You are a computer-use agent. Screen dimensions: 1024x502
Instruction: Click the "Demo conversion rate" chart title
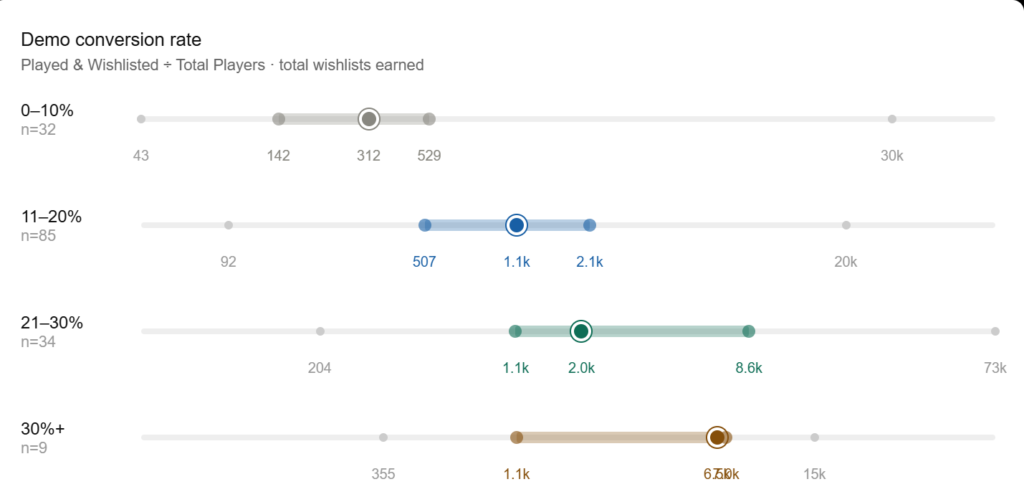(x=111, y=40)
